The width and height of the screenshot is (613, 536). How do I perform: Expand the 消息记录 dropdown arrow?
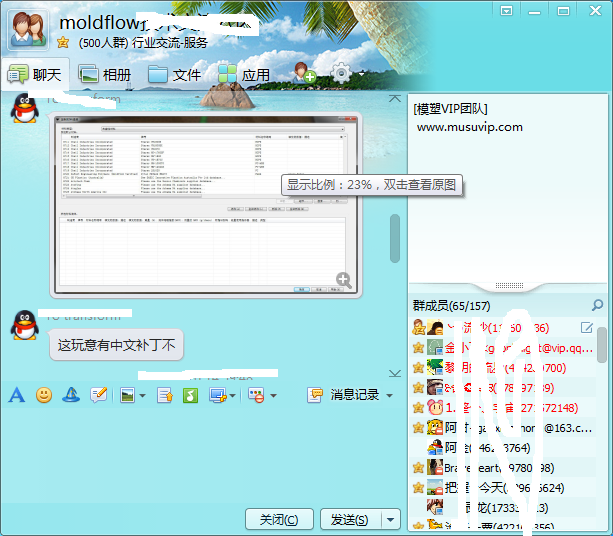pyautogui.click(x=389, y=396)
